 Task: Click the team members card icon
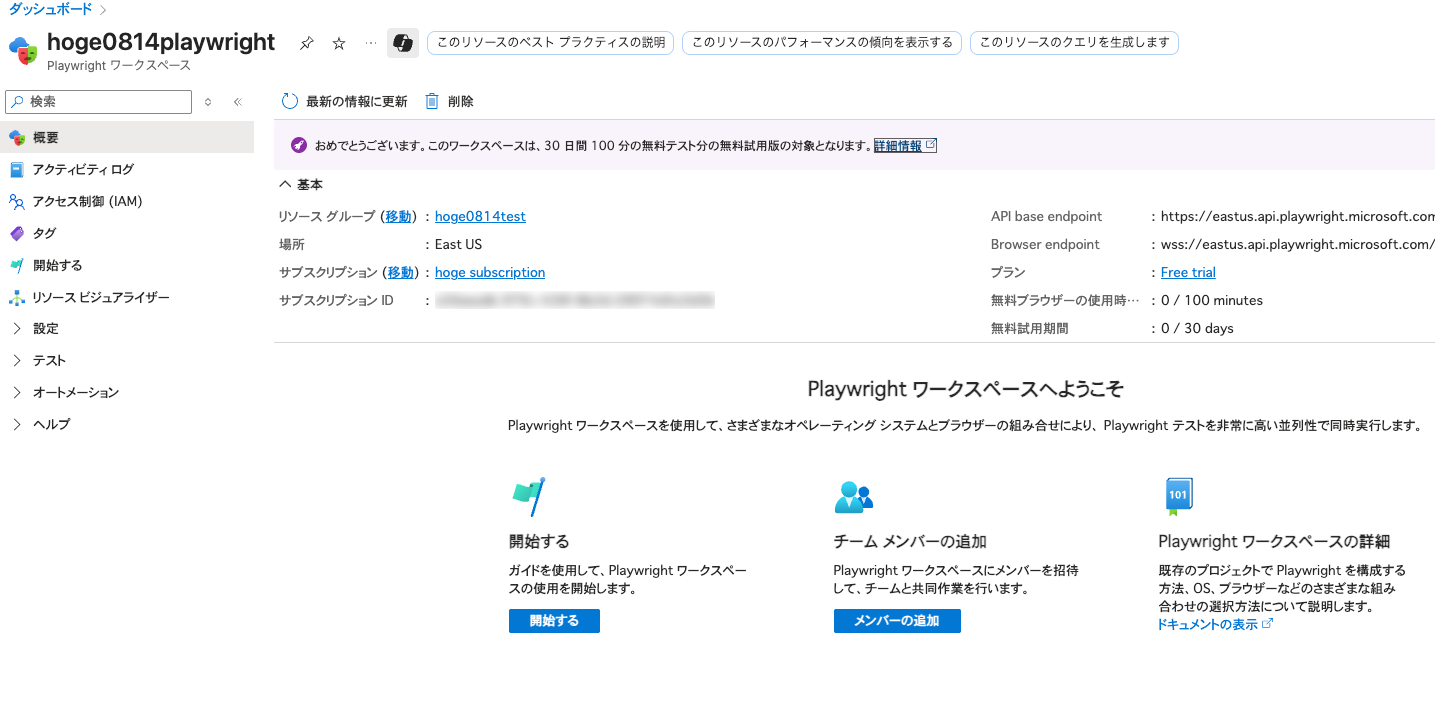(x=853, y=496)
